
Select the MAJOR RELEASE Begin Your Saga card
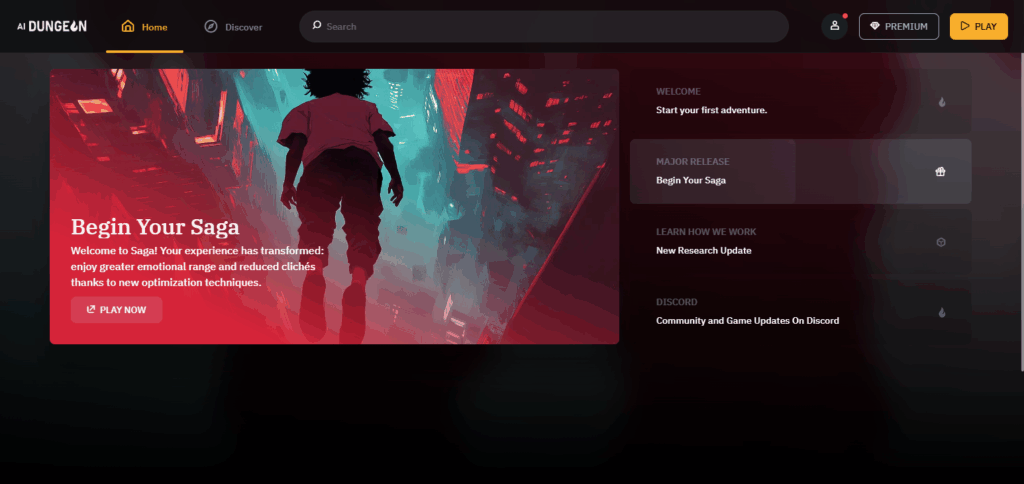(x=801, y=171)
